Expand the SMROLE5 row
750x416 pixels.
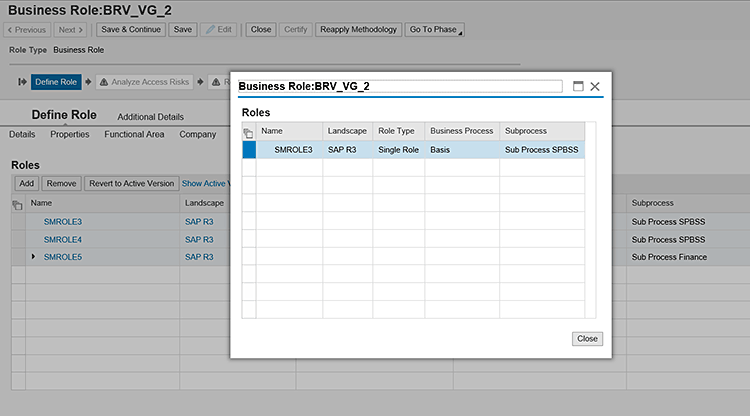pos(34,257)
